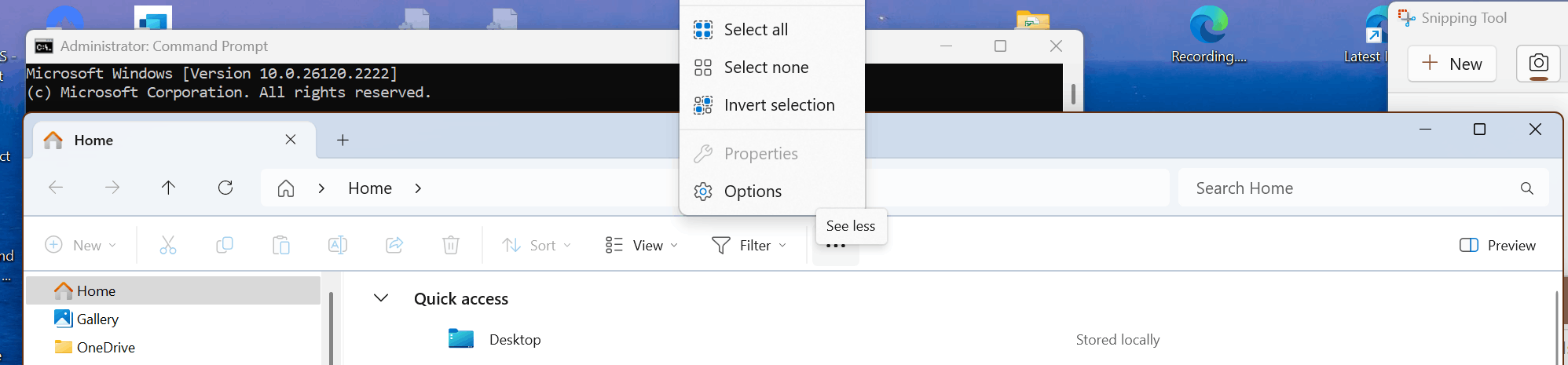Open the View dropdown menu
The height and width of the screenshot is (365, 1568).
point(642,245)
